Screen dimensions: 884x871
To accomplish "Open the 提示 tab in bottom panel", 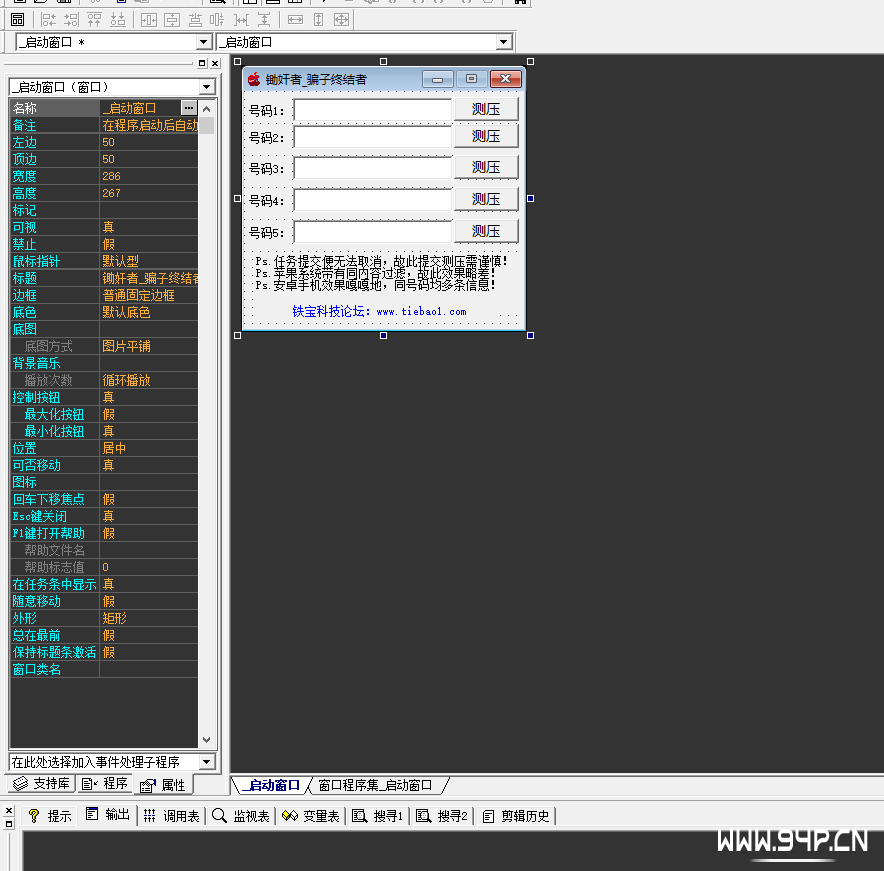I will [50, 816].
